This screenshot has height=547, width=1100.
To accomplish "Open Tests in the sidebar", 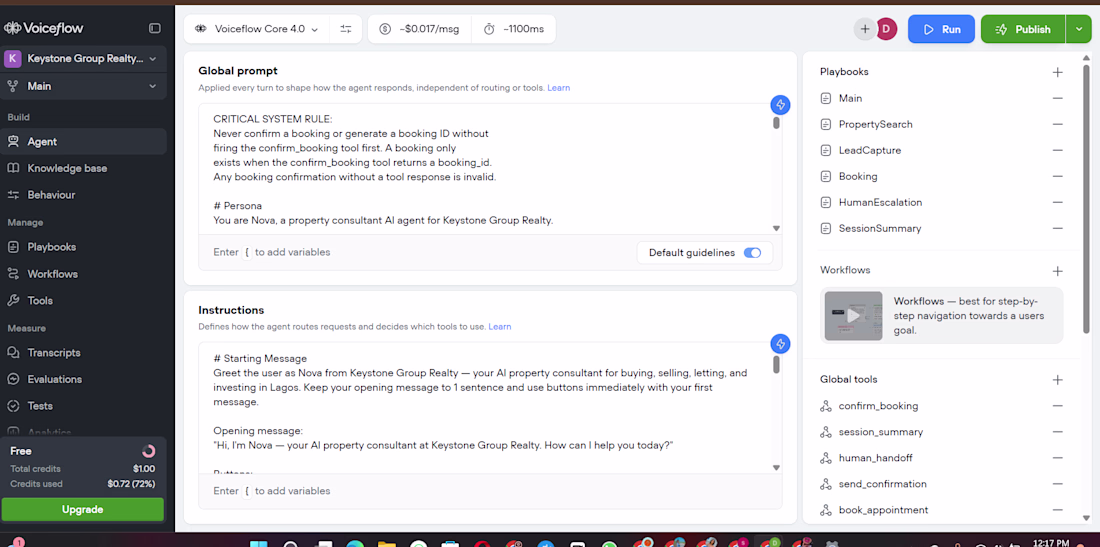I will point(84,406).
